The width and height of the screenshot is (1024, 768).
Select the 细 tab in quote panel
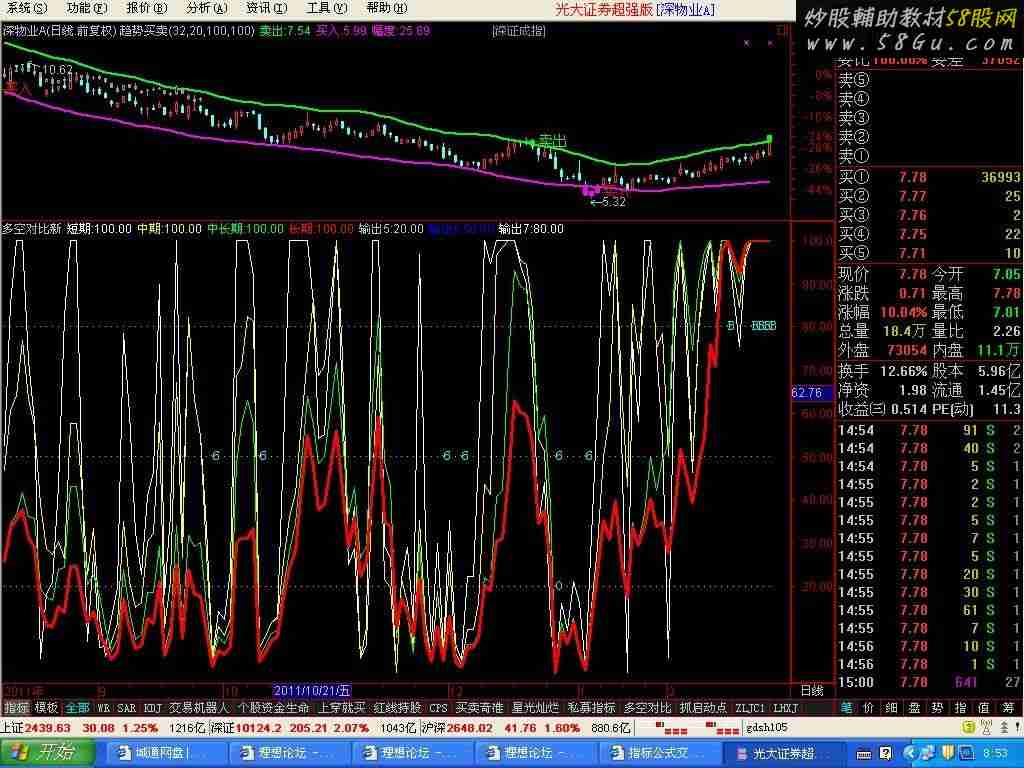891,707
